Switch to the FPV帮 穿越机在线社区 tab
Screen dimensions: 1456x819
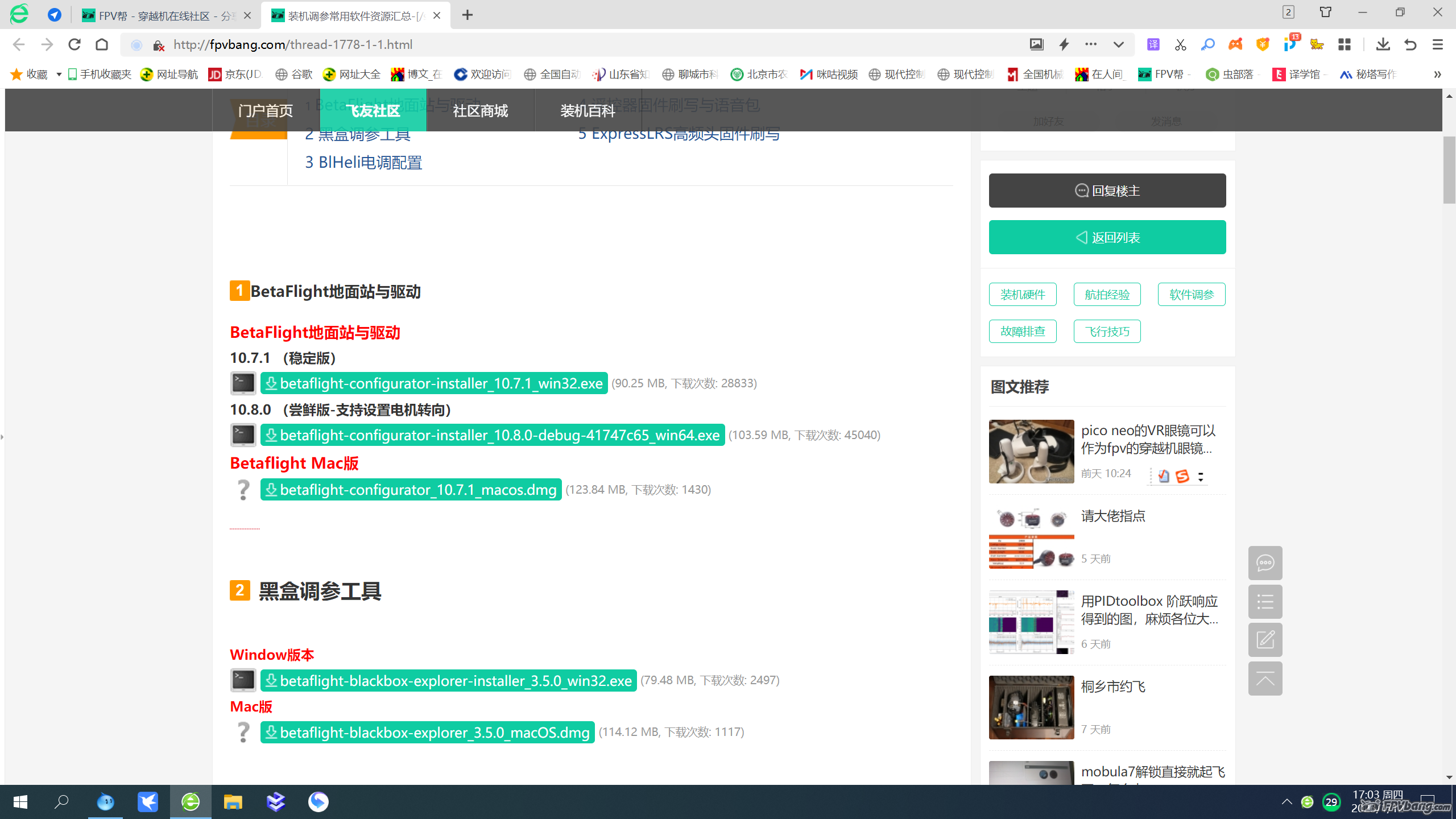(x=159, y=15)
